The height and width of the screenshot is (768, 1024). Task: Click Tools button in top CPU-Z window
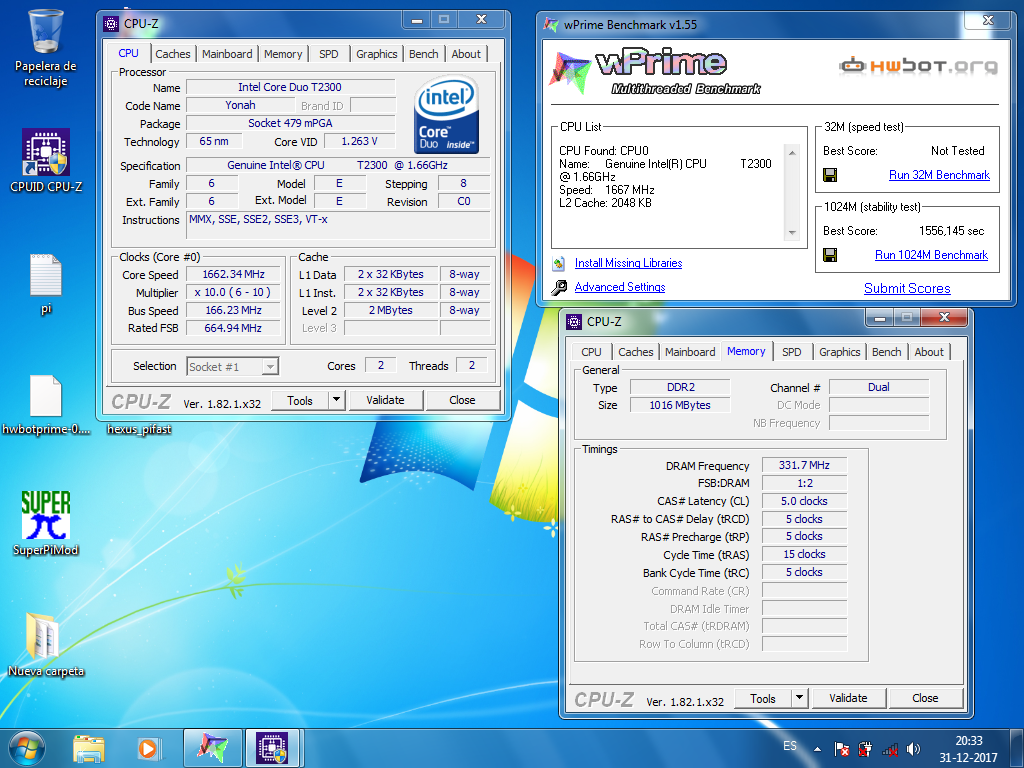[x=300, y=400]
